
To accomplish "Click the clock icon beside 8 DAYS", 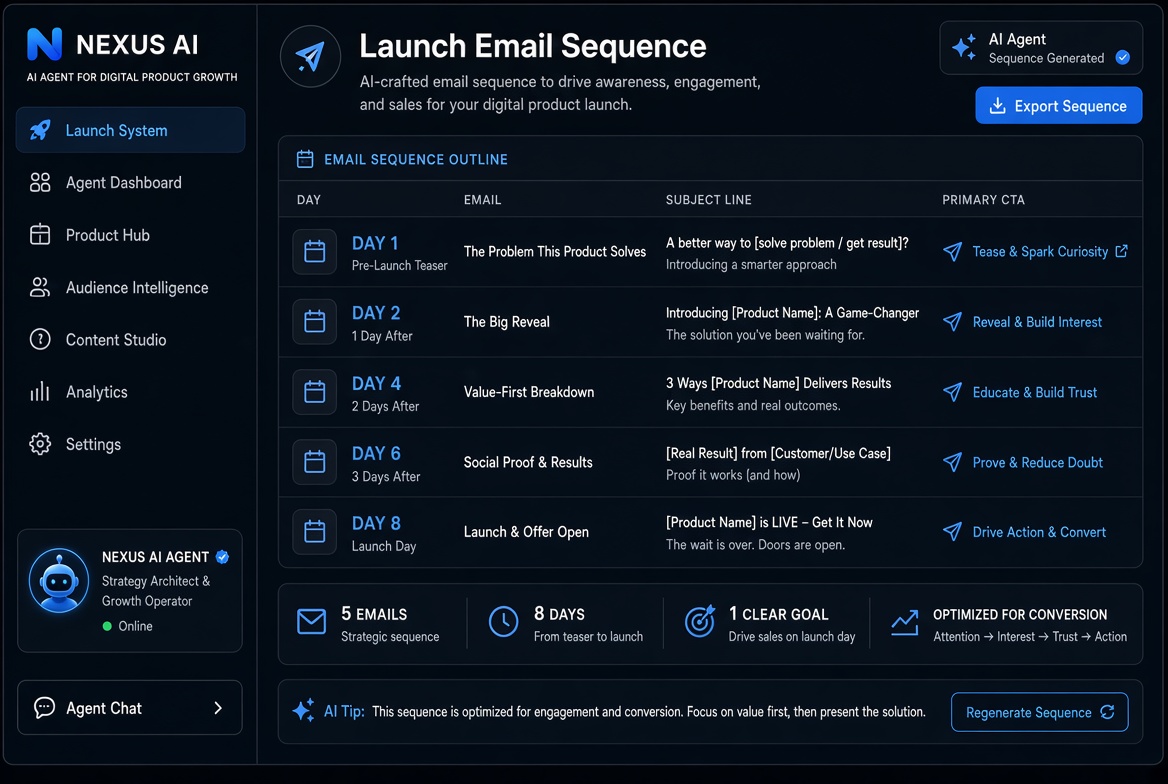I will pyautogui.click(x=504, y=622).
